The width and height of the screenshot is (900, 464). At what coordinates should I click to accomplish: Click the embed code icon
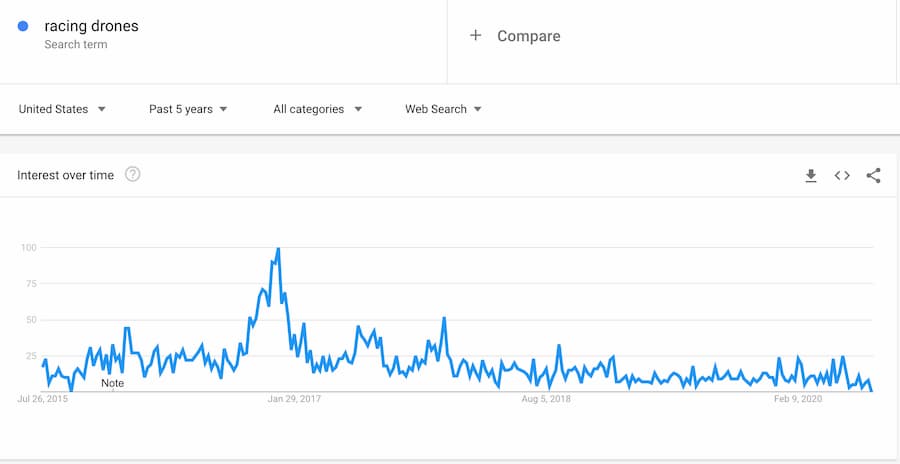click(842, 176)
